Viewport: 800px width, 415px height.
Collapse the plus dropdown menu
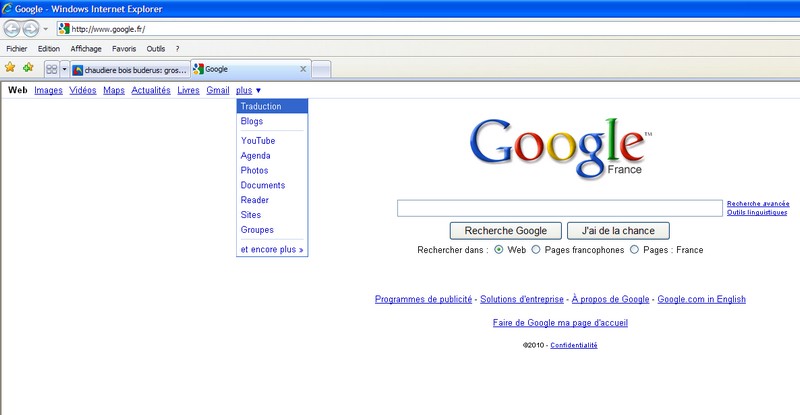pyautogui.click(x=248, y=90)
